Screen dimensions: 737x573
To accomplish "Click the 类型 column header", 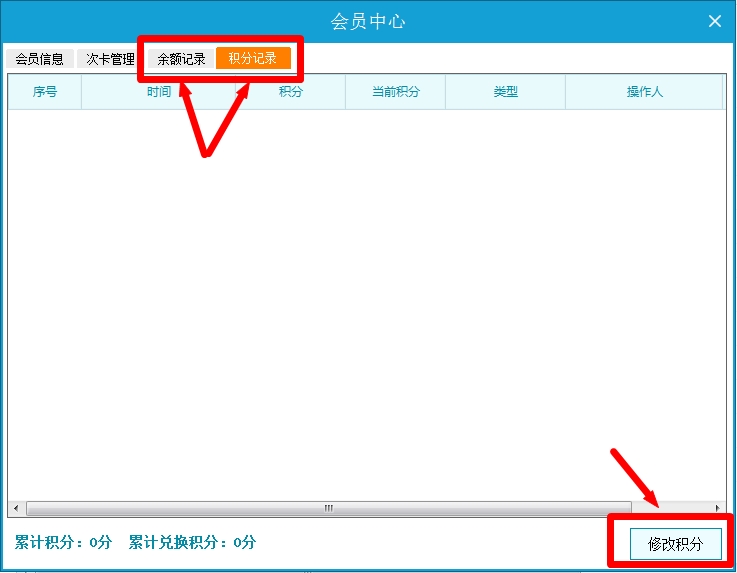I will [505, 92].
